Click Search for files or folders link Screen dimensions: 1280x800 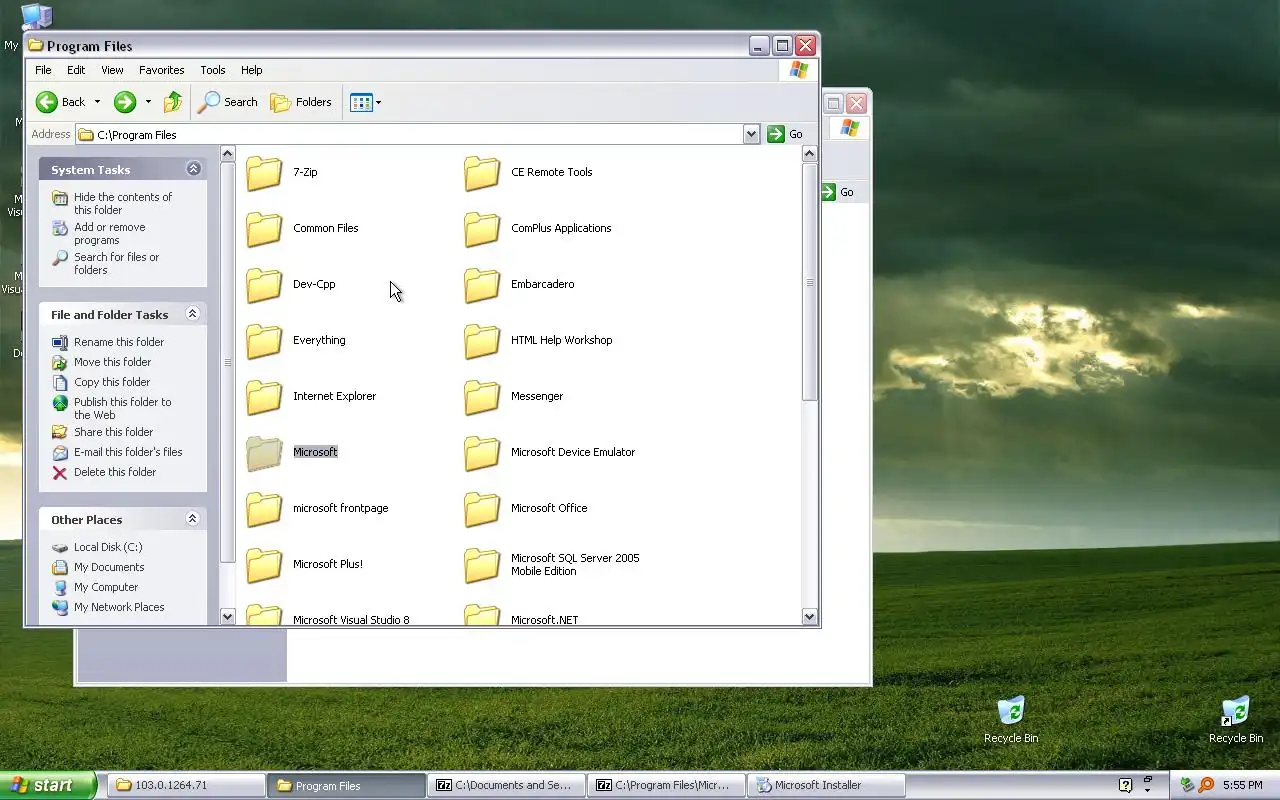116,263
